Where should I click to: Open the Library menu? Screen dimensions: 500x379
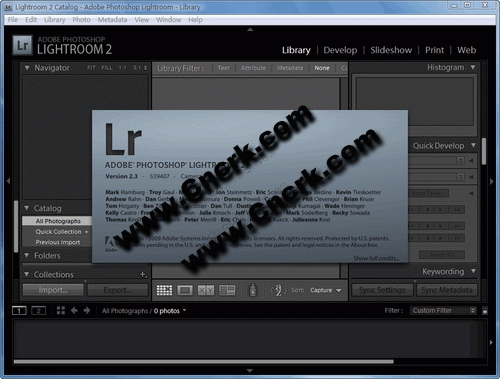pyautogui.click(x=55, y=20)
